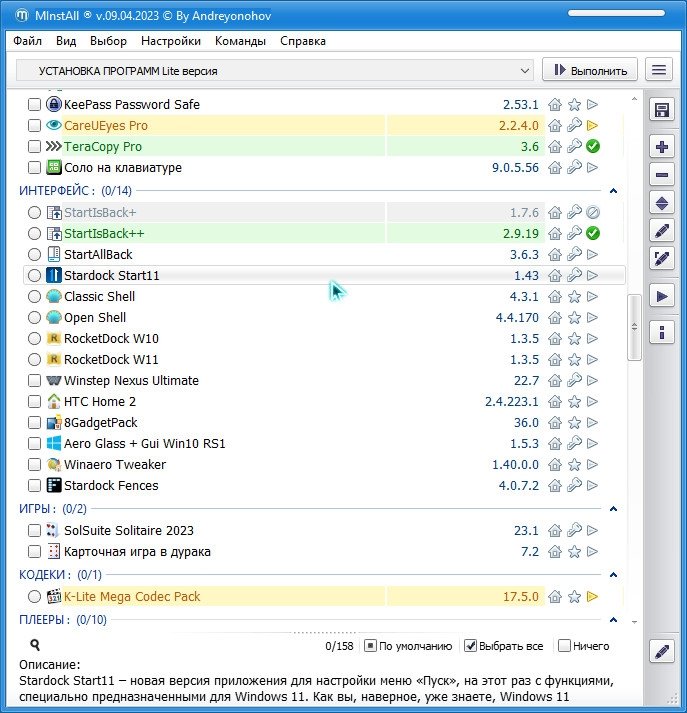
Task: Collapse the ПЛЕЕРЫ section chevron
Action: click(613, 619)
